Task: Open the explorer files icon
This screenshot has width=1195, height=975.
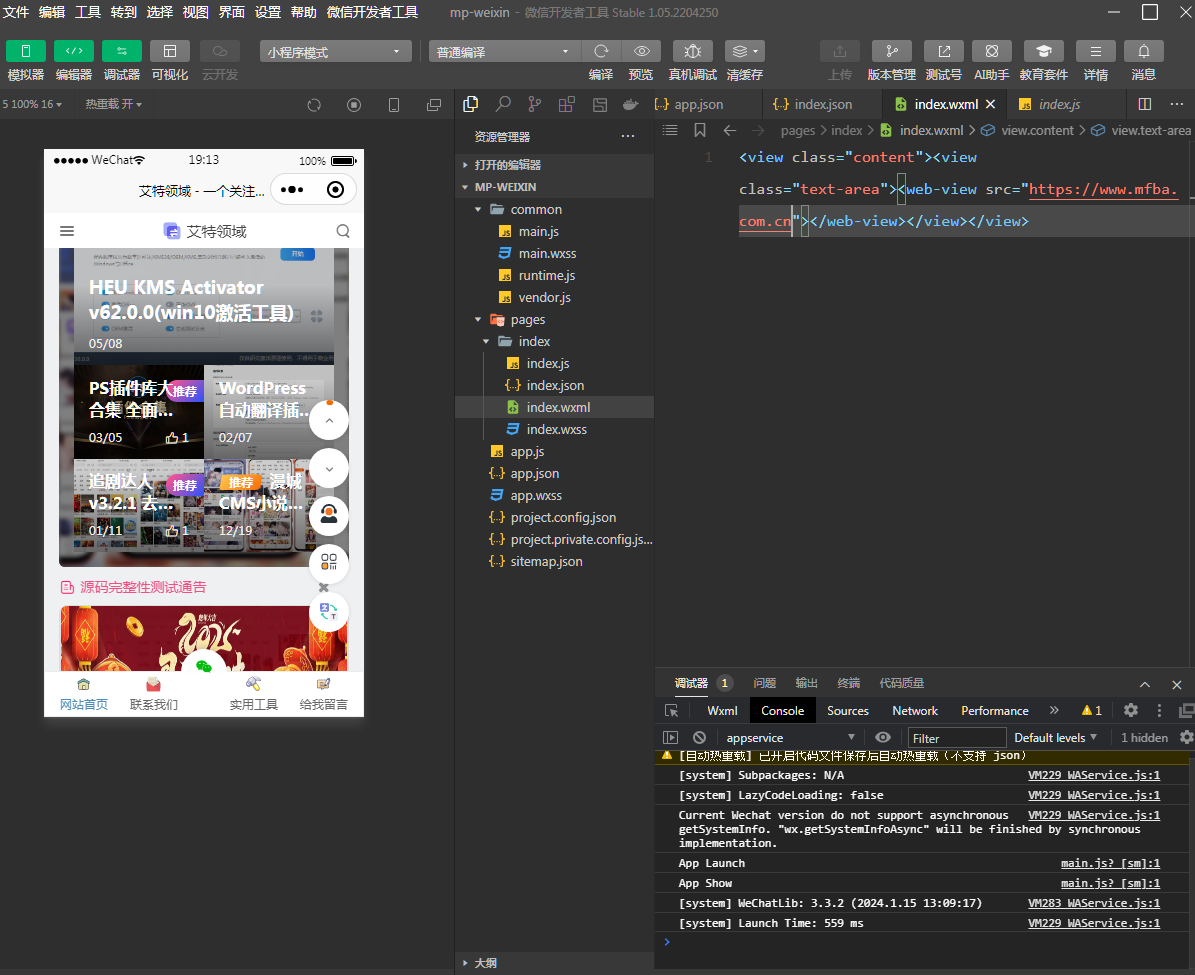Action: point(471,104)
